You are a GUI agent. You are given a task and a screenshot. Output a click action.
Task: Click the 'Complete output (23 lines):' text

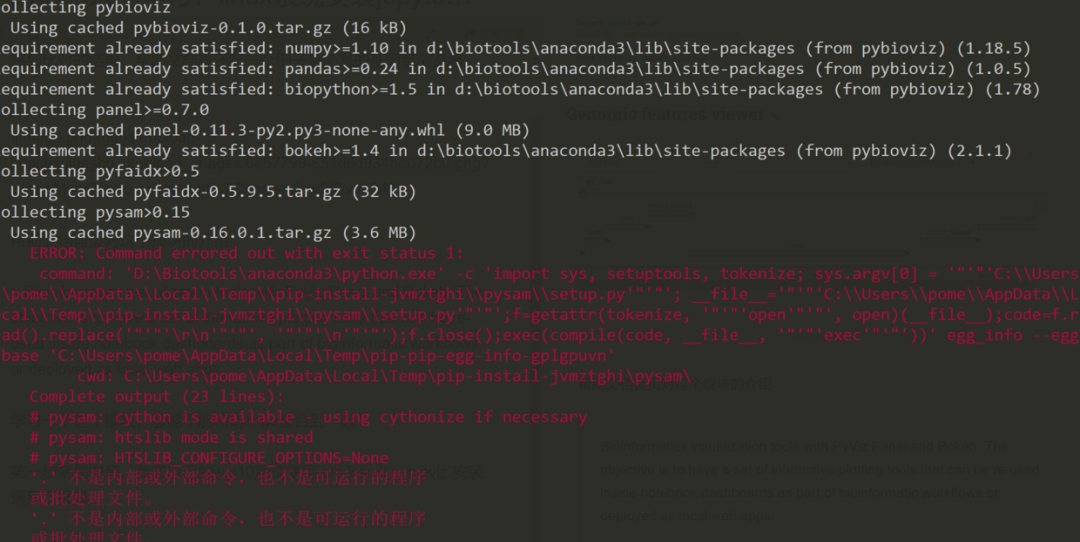[156, 397]
